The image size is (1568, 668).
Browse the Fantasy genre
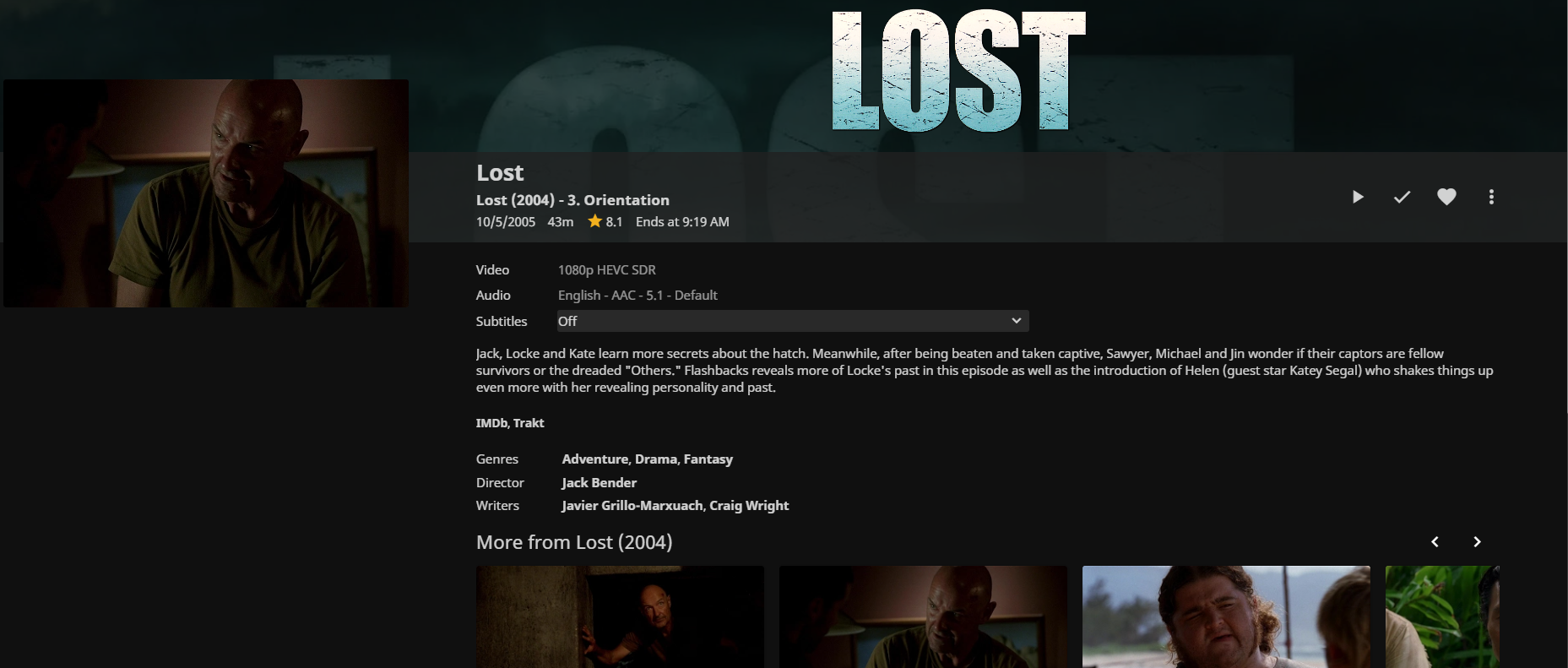(708, 459)
